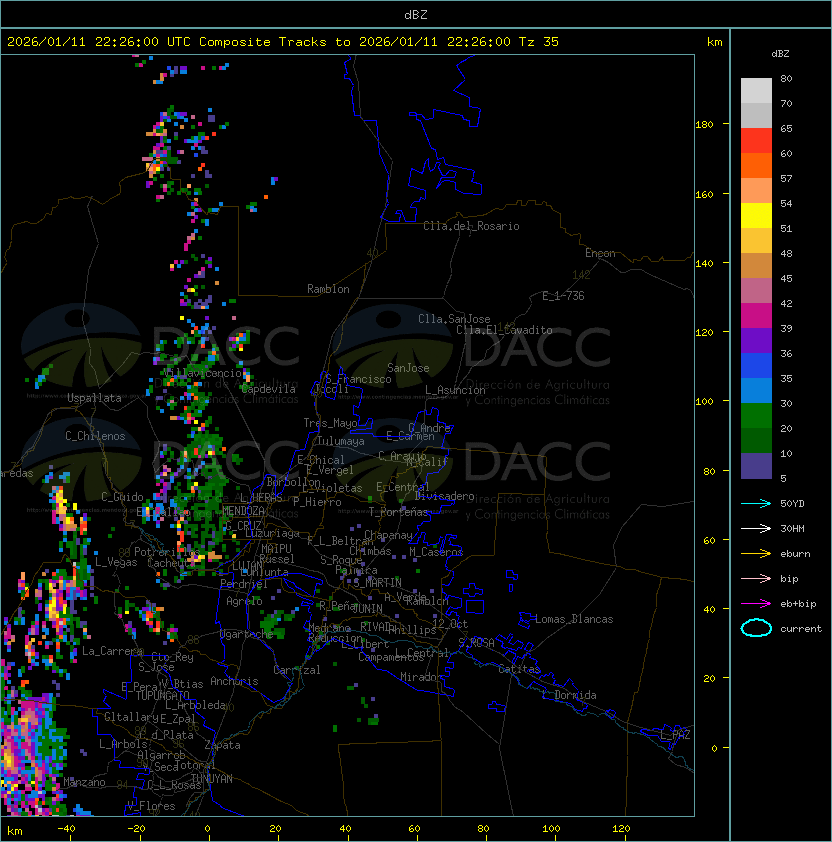Screen dimensions: 832x842
Task: Pick the bright green 20-30 dBZ swatch
Action: coord(756,416)
